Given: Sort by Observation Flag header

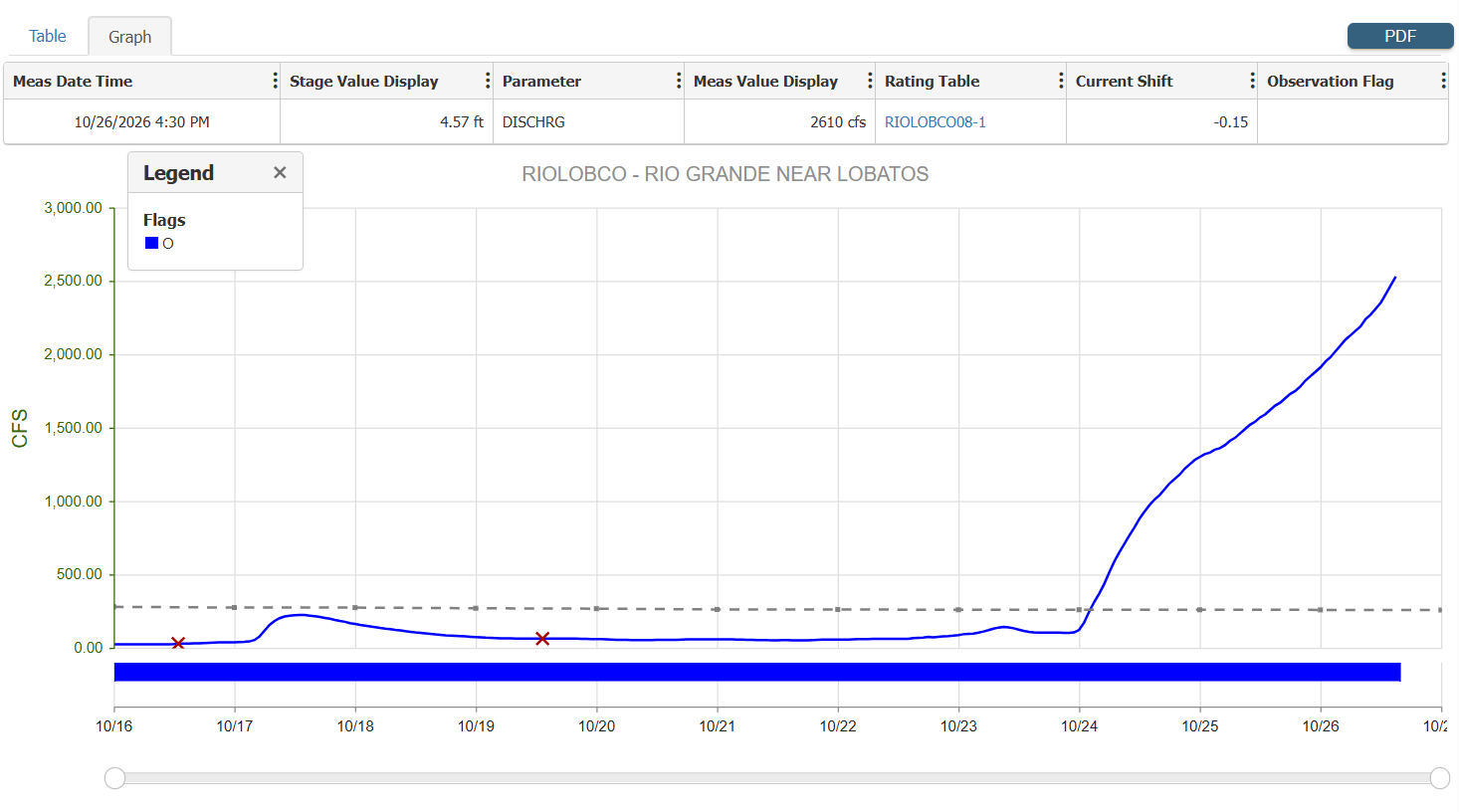Looking at the screenshot, I should click(1330, 81).
